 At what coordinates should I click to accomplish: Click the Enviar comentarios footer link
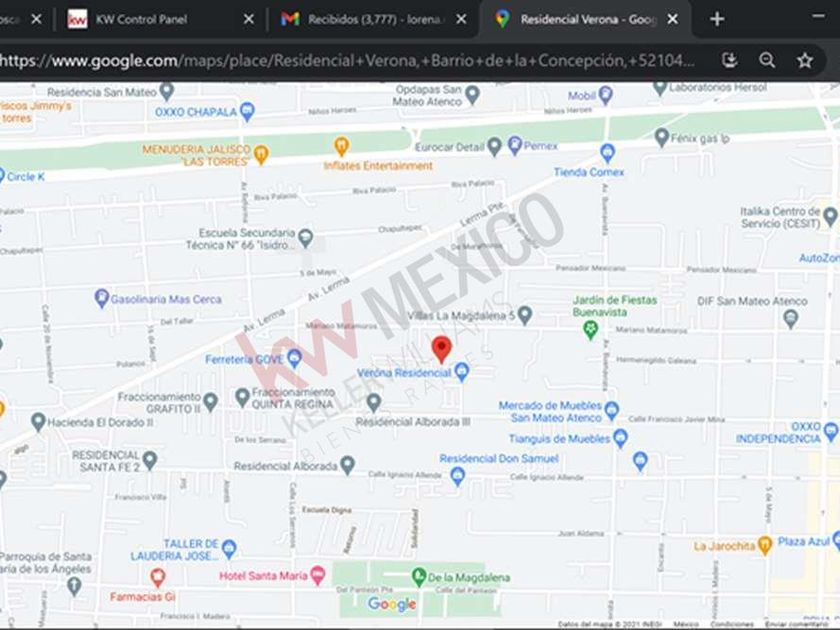[x=796, y=625]
